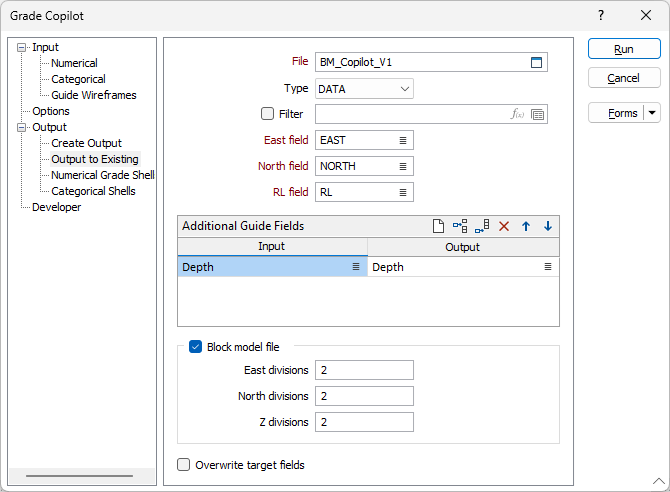The height and width of the screenshot is (492, 670).
Task: Click the red delete row icon
Action: [x=504, y=226]
